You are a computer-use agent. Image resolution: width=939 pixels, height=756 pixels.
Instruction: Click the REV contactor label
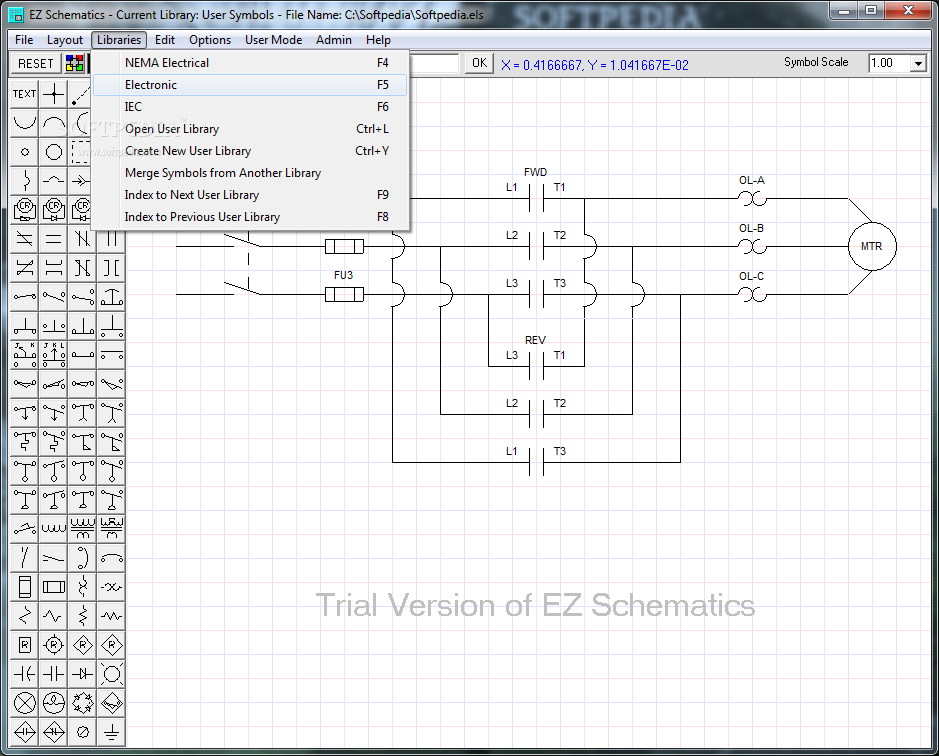(x=535, y=340)
